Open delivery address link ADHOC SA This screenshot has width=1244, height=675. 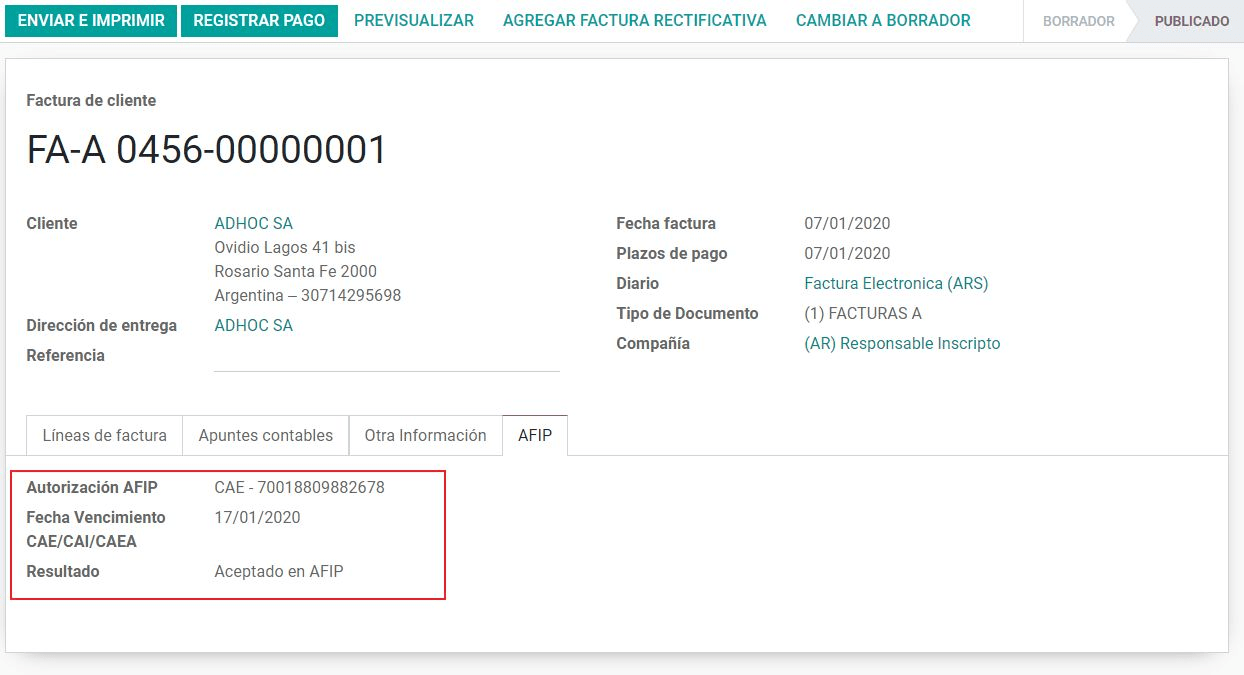pos(253,325)
